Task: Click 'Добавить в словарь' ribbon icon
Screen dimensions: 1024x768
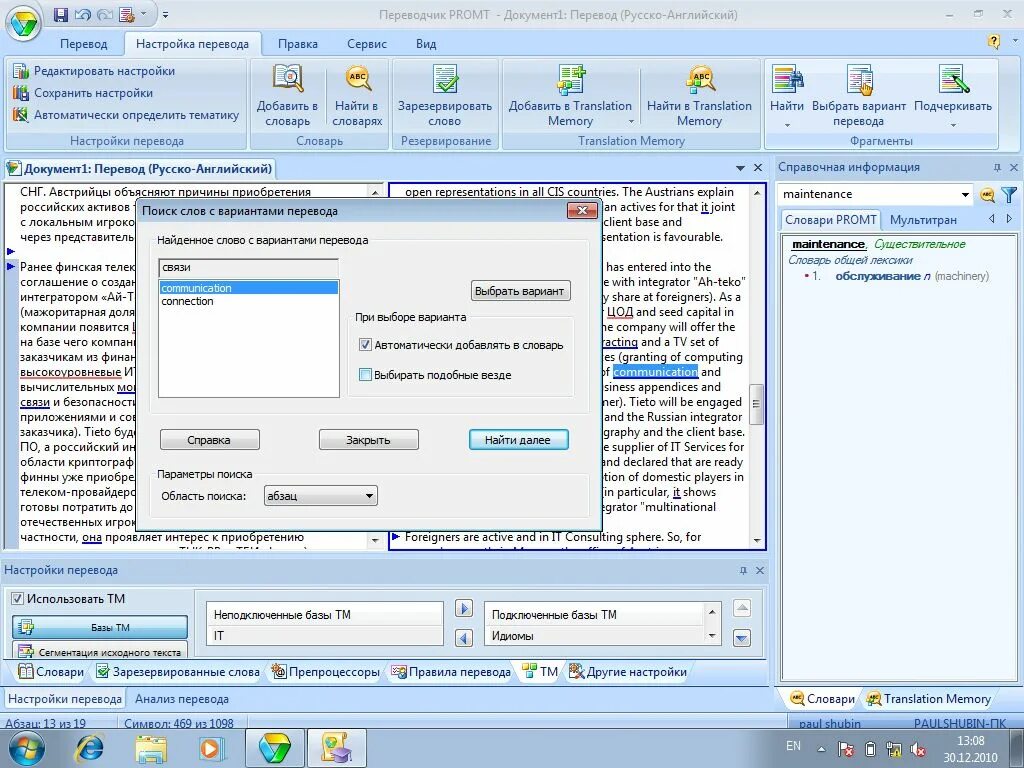Action: [x=287, y=95]
